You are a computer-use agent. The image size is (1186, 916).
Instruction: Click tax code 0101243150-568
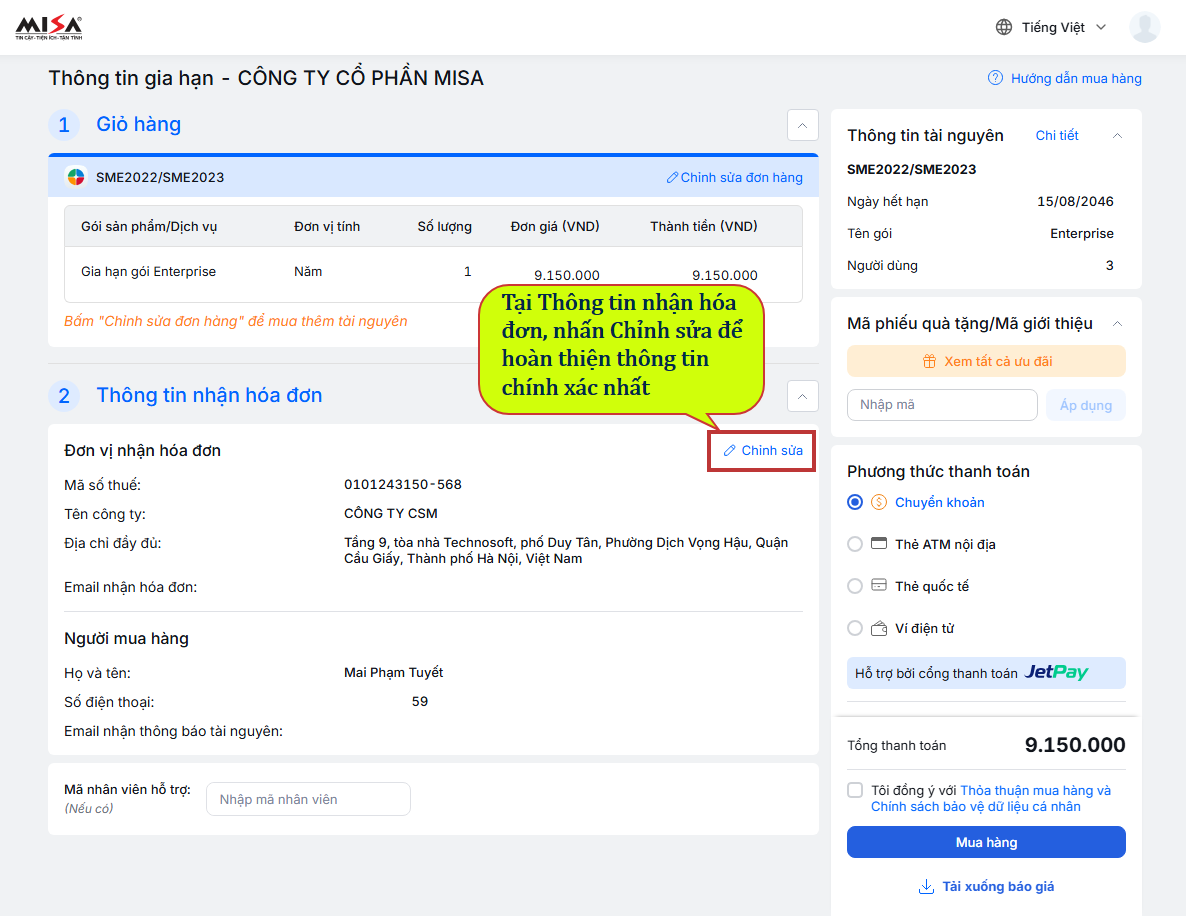402,485
